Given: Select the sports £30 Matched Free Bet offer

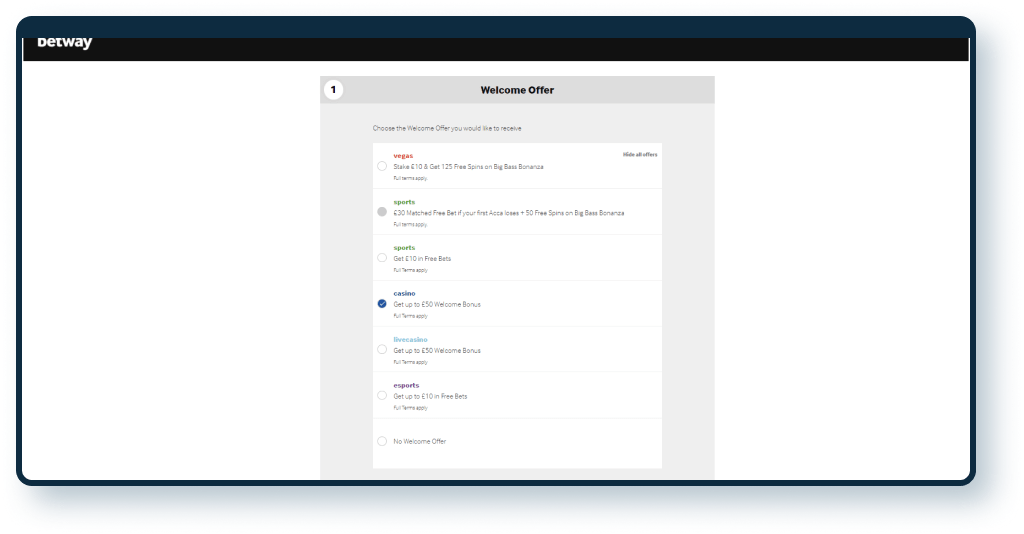Looking at the screenshot, I should (x=382, y=212).
